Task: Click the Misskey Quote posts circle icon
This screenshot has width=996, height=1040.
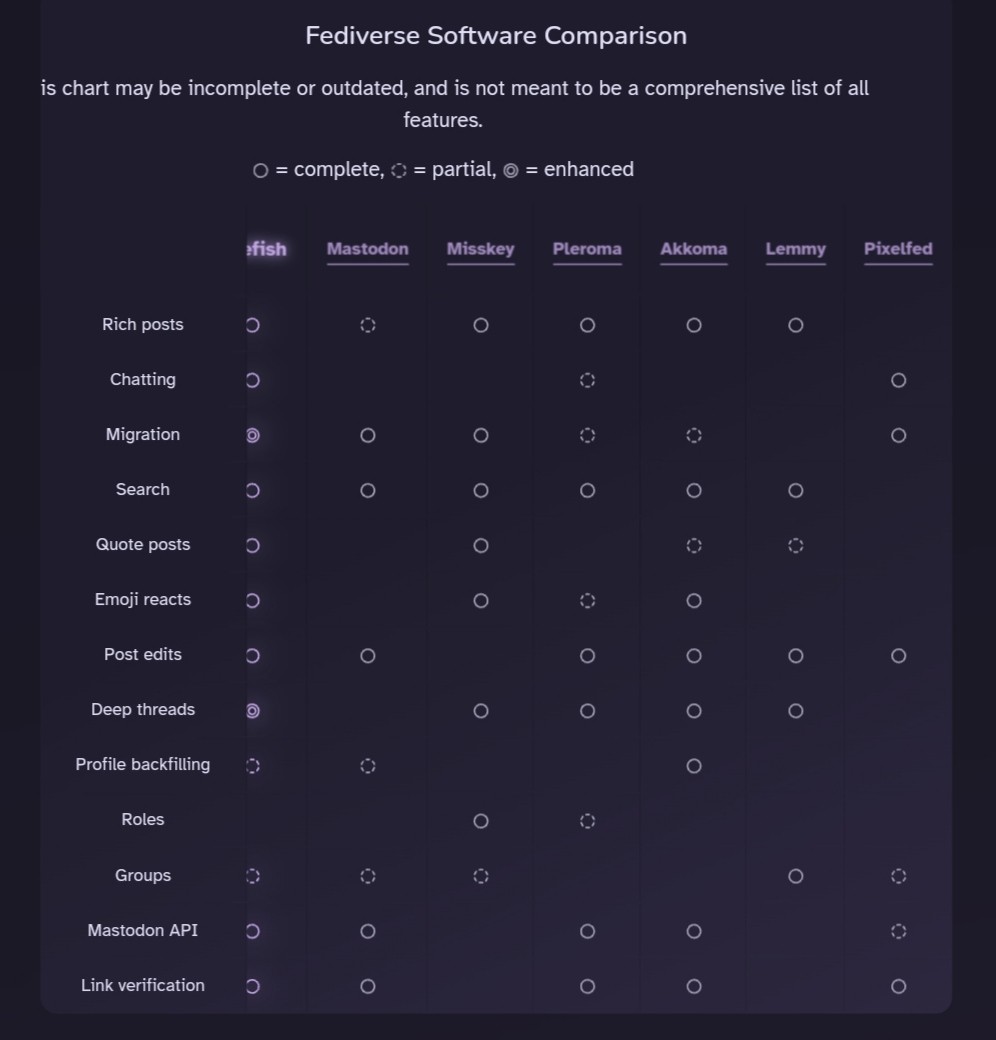Action: (481, 545)
